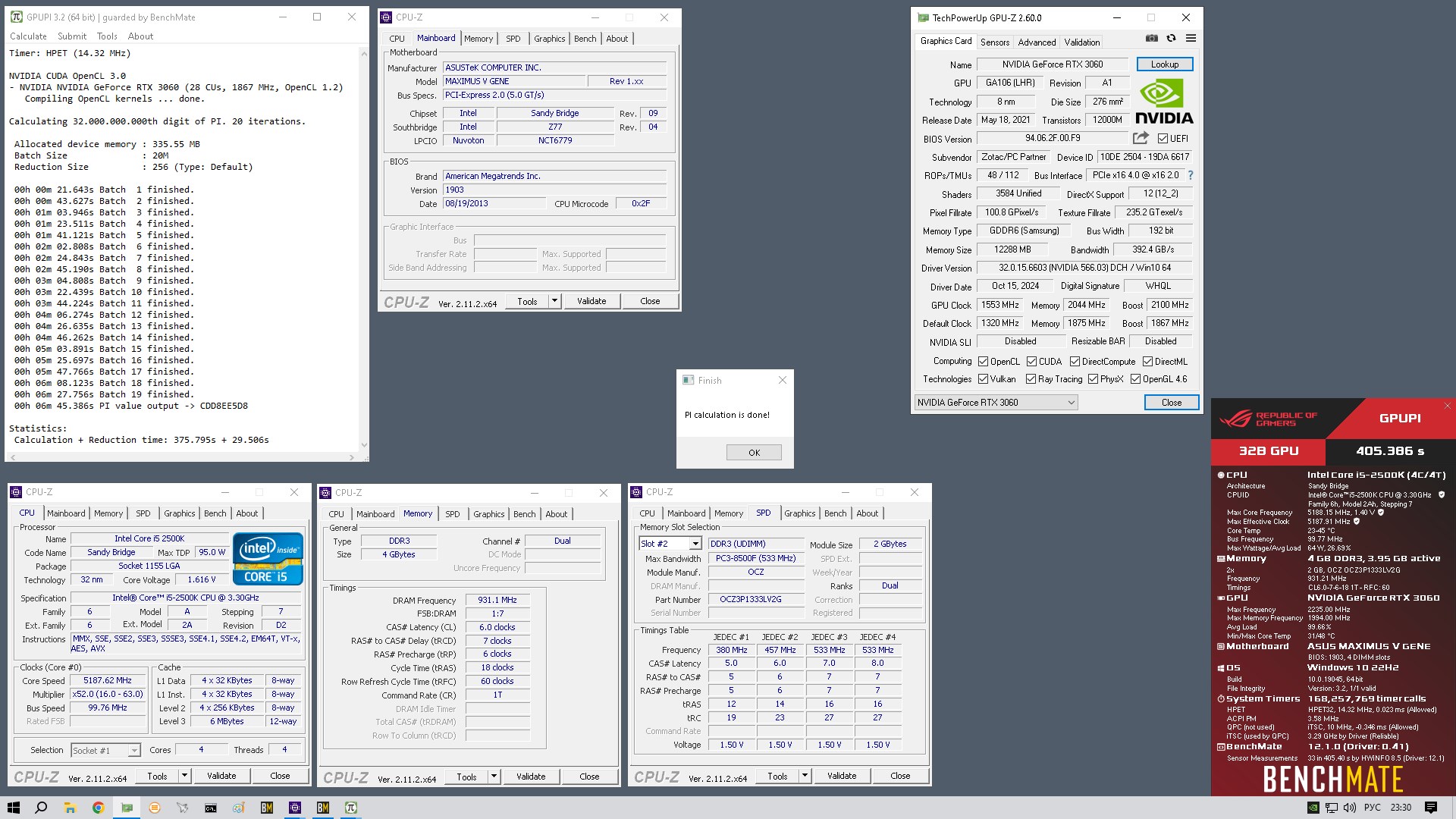
Task: Switch input language via РУС indicator
Action: pyautogui.click(x=1372, y=808)
